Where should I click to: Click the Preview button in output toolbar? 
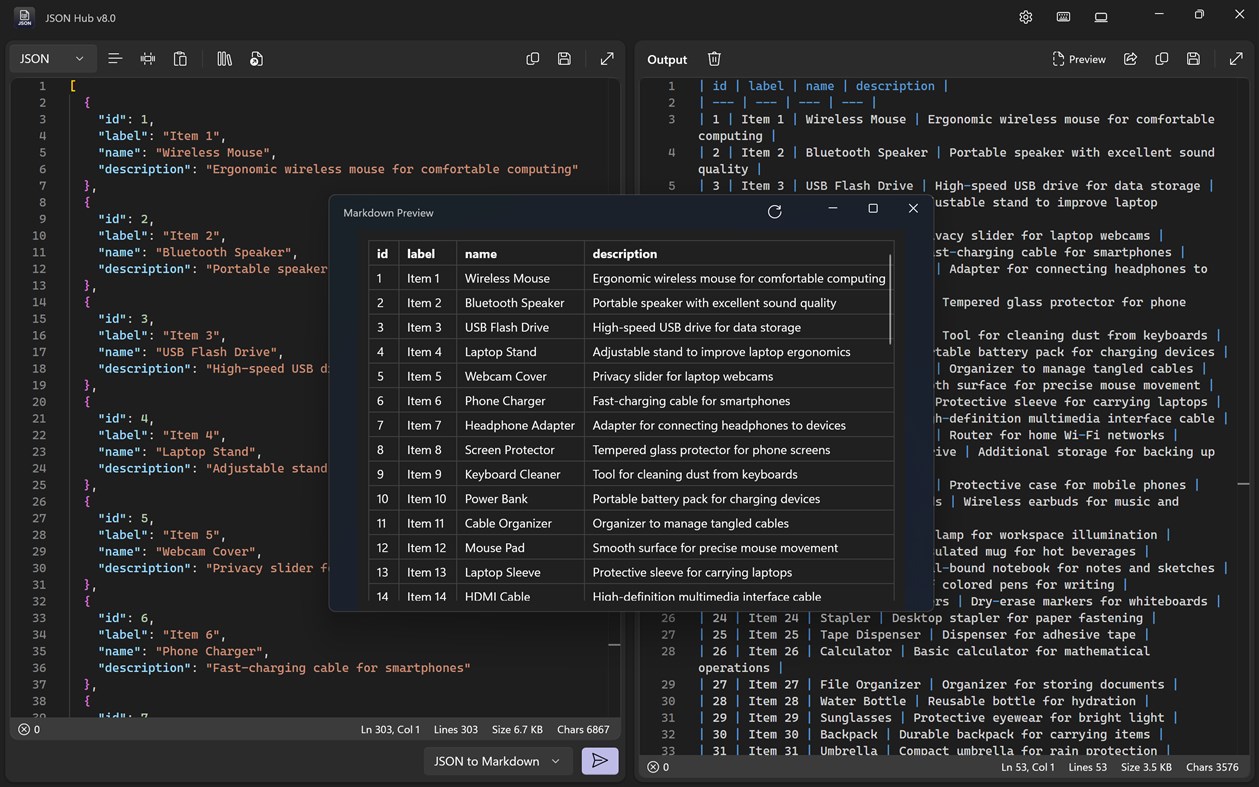(x=1079, y=59)
